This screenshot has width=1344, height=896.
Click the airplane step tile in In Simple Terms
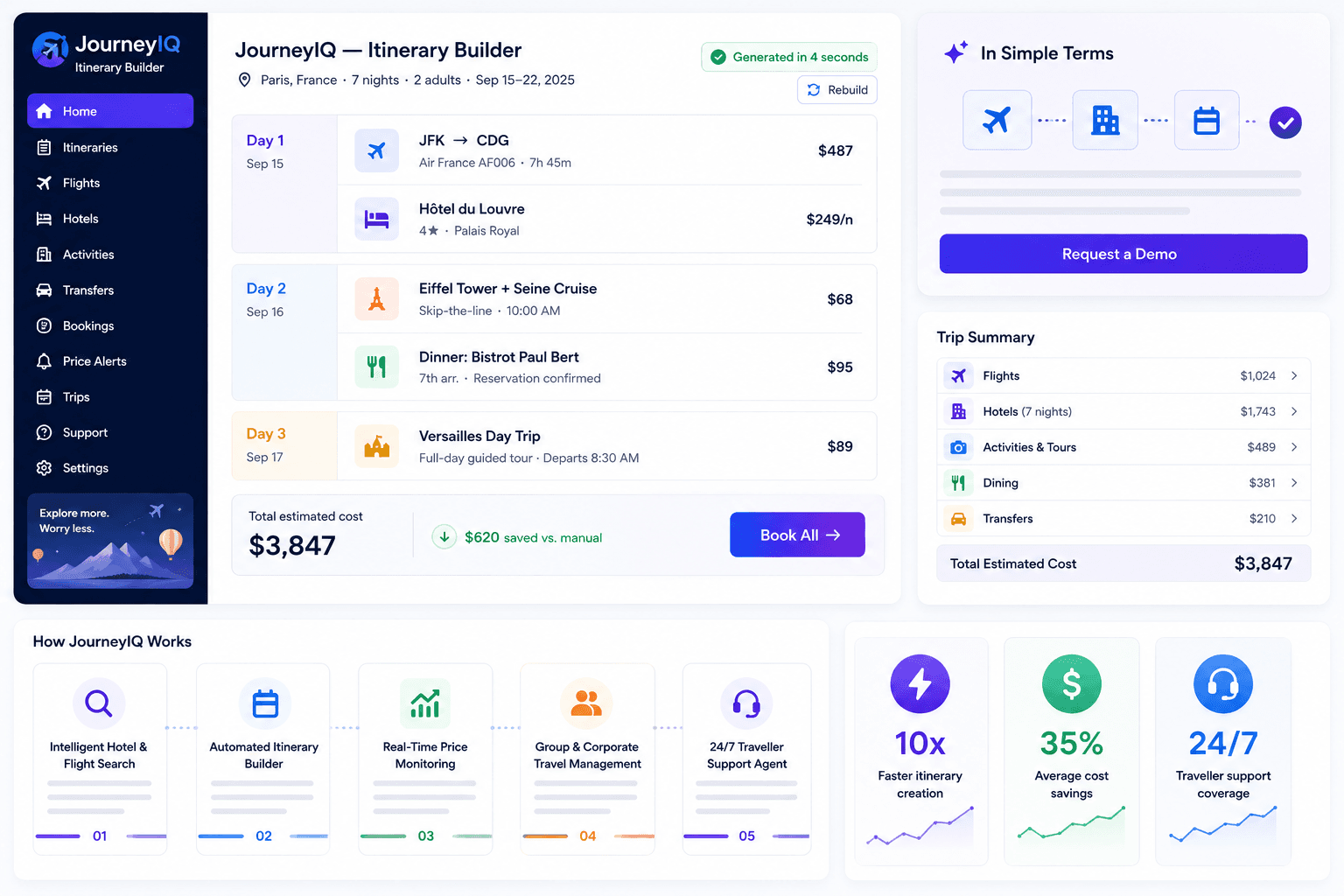[997, 120]
